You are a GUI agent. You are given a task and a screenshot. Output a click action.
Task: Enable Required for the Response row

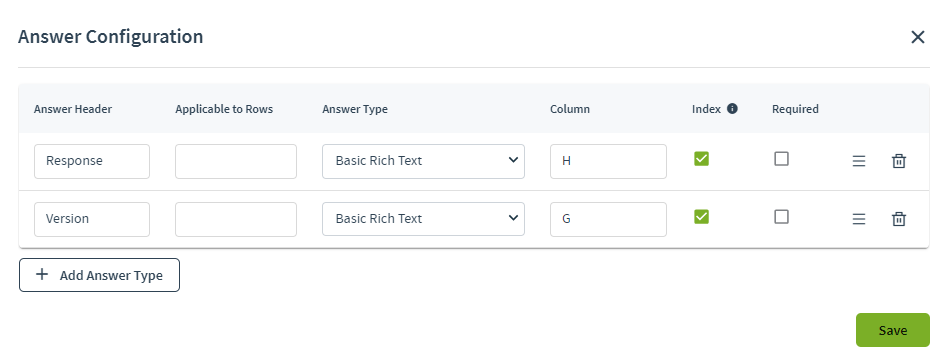[x=782, y=158]
